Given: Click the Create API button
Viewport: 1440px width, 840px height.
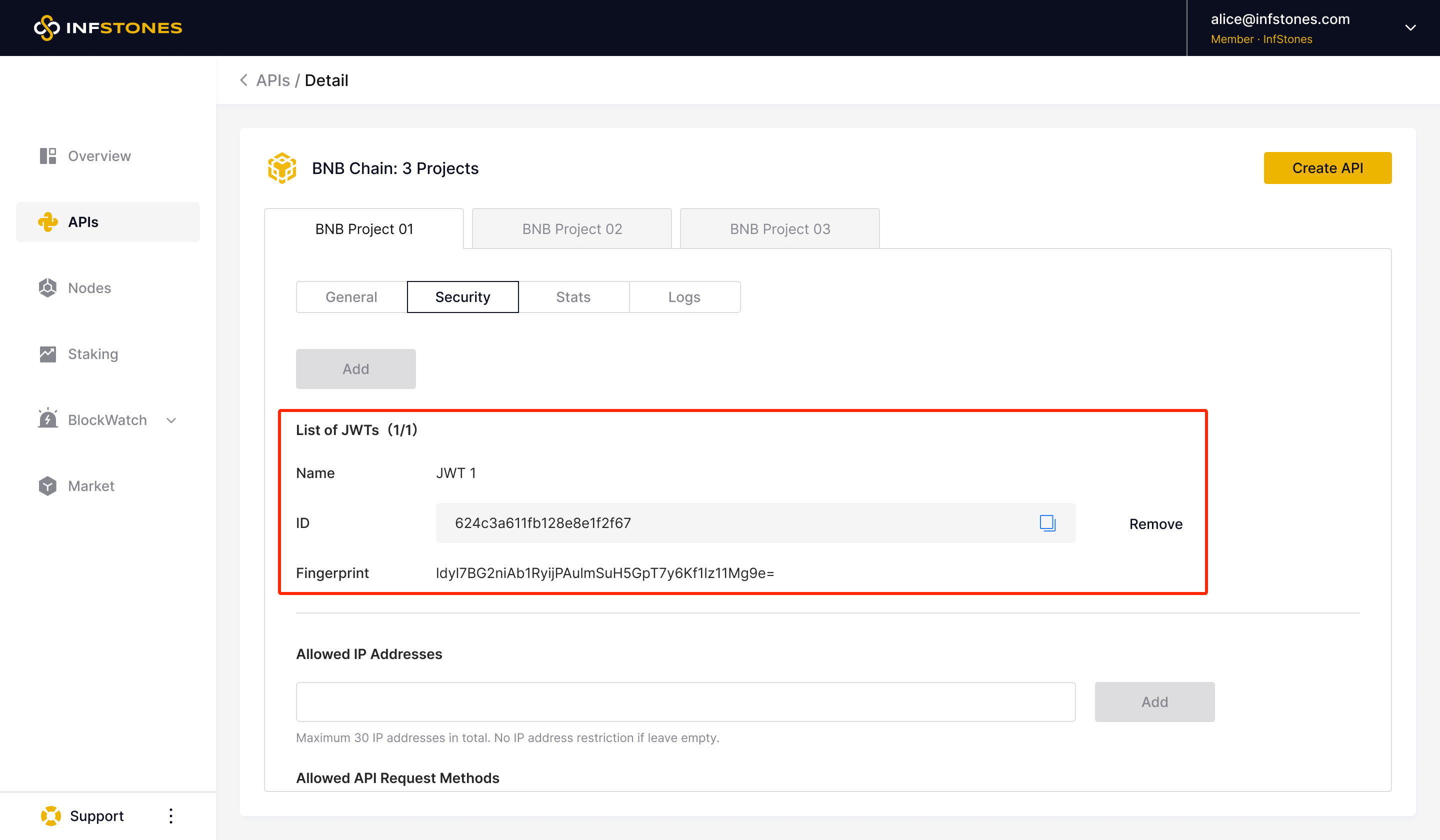Looking at the screenshot, I should 1327,168.
